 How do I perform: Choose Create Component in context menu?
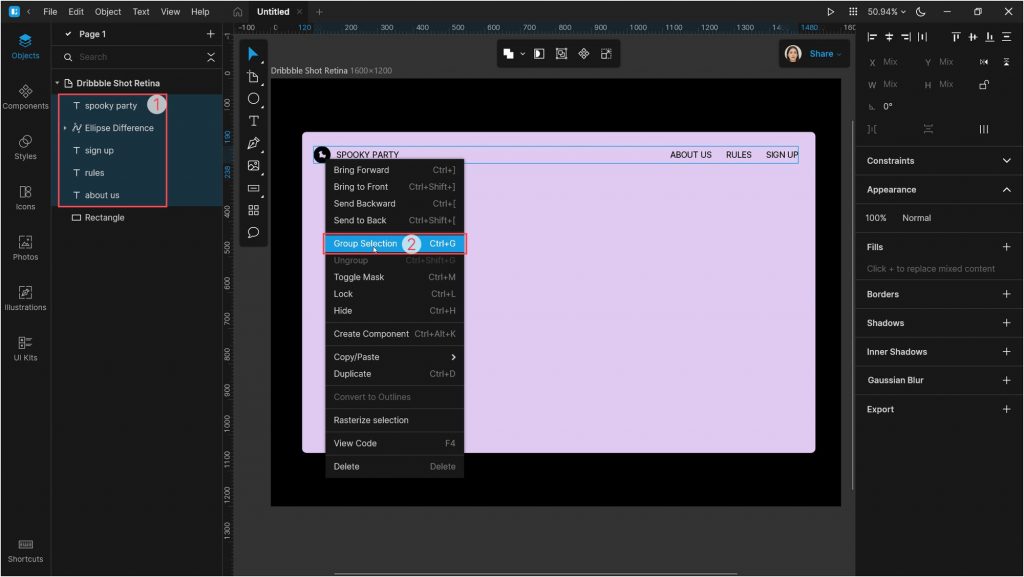(x=394, y=334)
